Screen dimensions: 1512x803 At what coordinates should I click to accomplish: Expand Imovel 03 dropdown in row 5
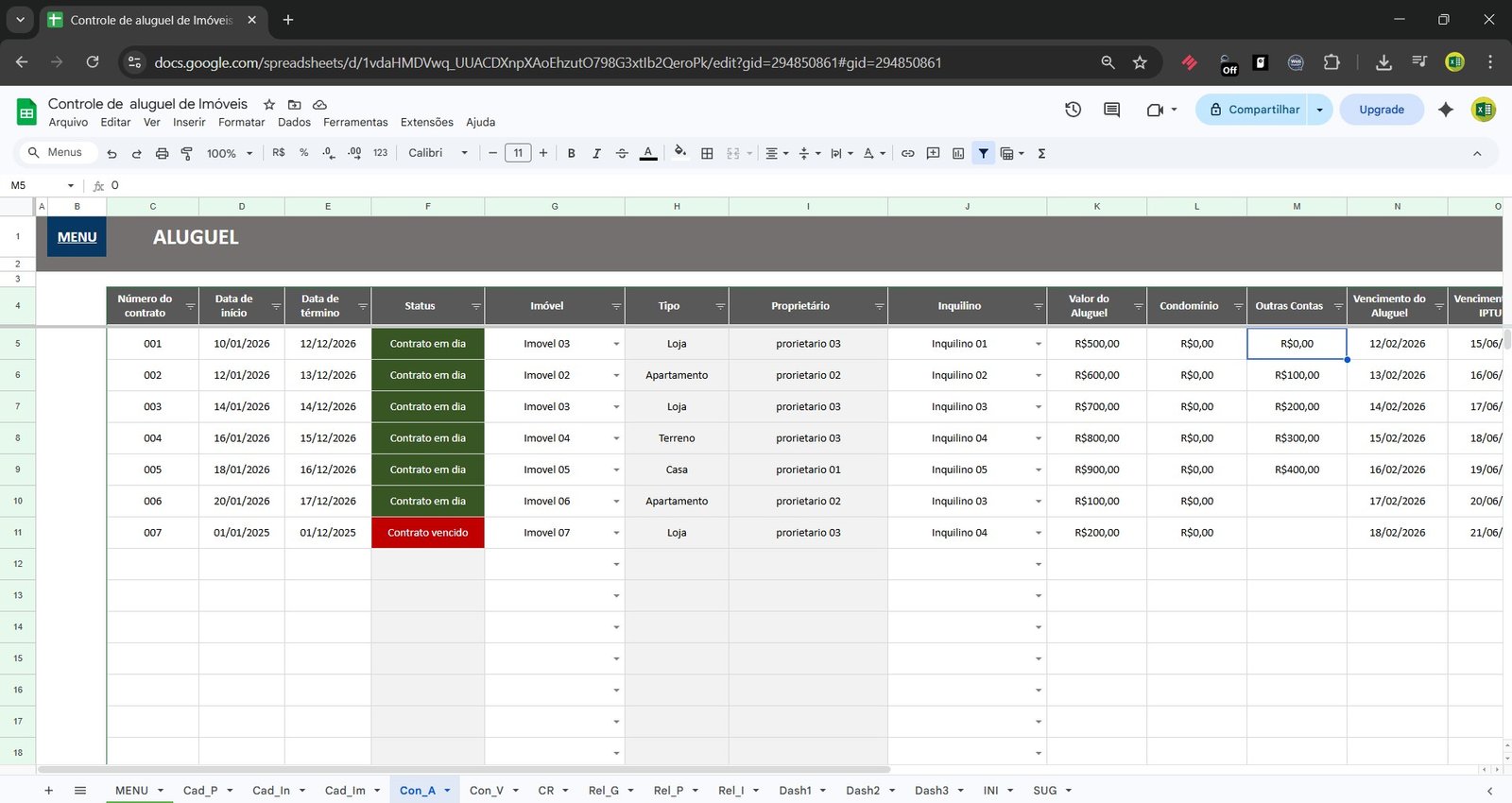616,344
